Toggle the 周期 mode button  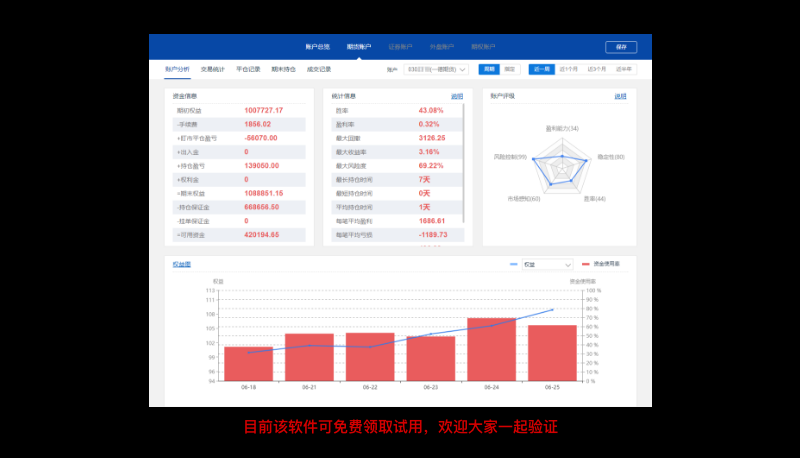[x=488, y=70]
